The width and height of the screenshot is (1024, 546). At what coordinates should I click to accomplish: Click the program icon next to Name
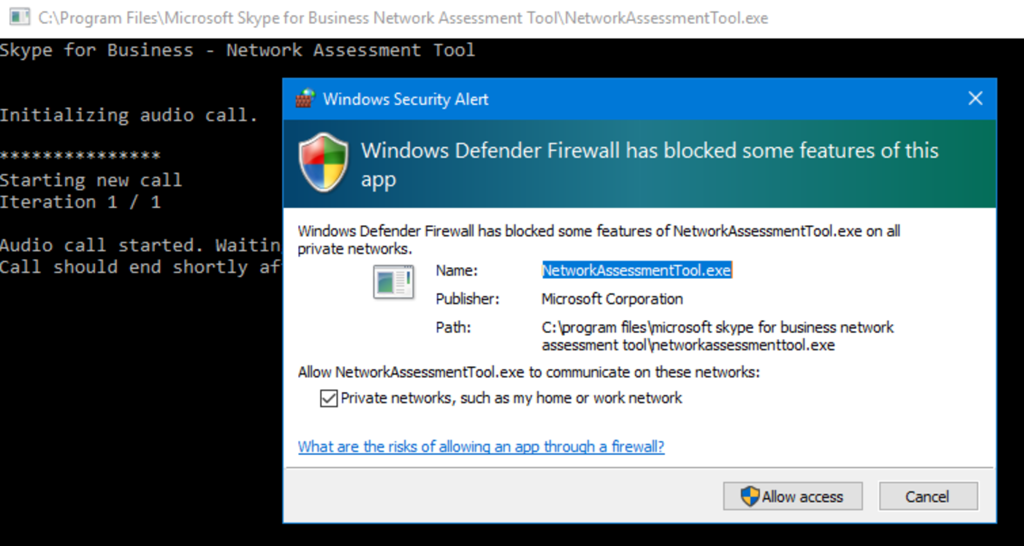coord(393,282)
